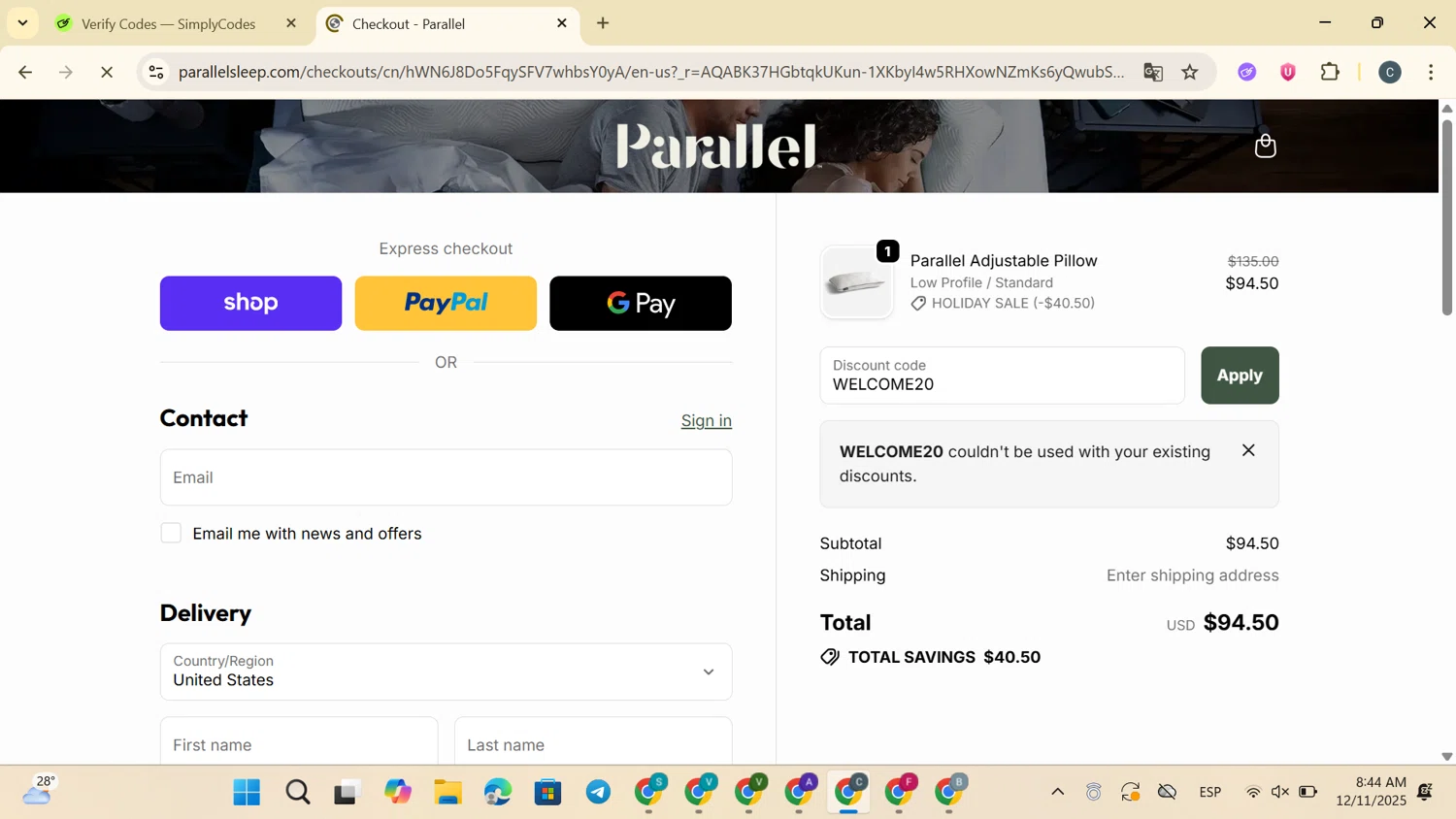This screenshot has height=819, width=1456.
Task: Open the Wi-Fi network icon
Action: tap(1253, 793)
